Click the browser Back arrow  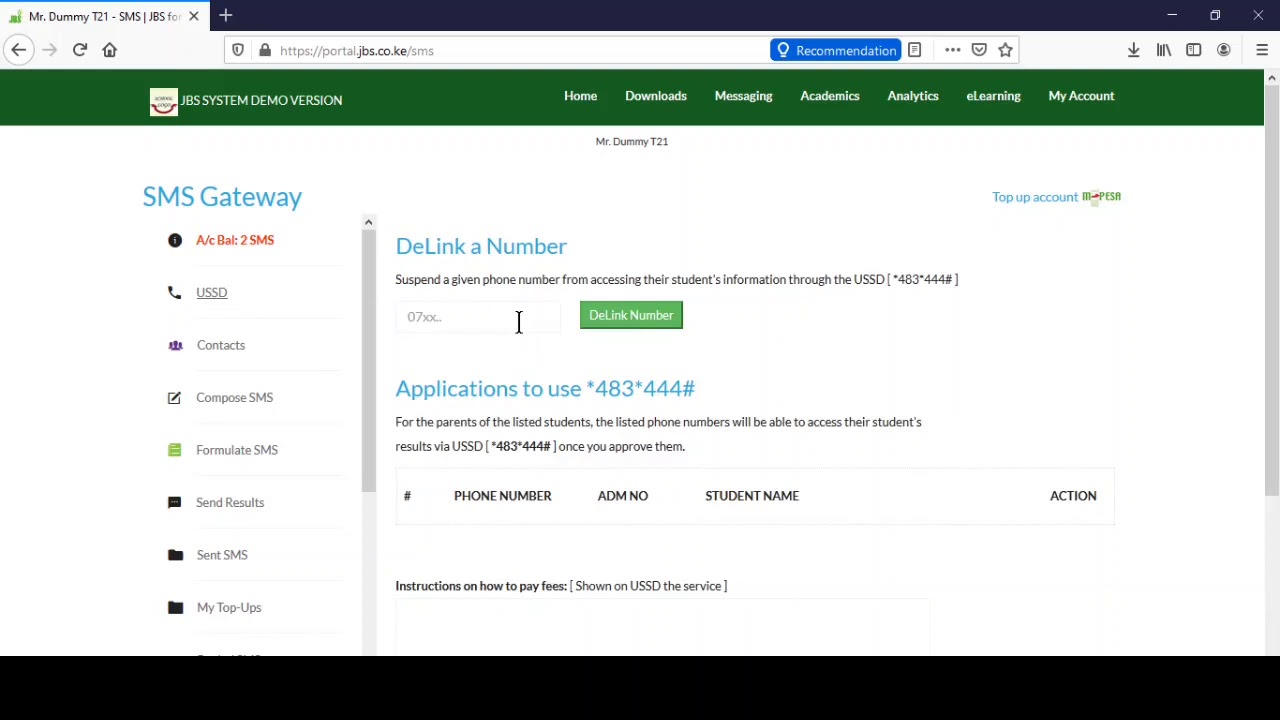coord(19,50)
